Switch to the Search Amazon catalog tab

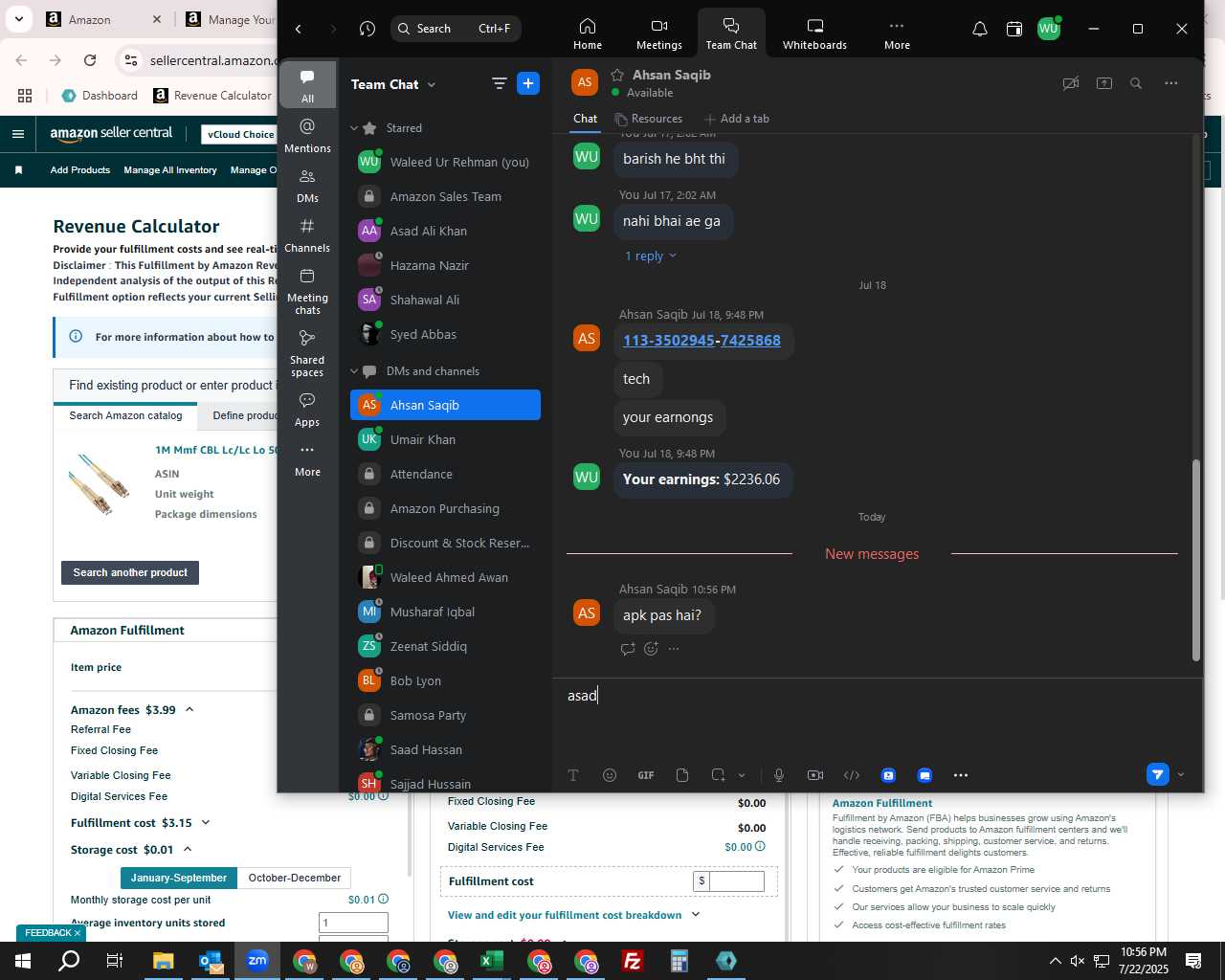[x=125, y=415]
